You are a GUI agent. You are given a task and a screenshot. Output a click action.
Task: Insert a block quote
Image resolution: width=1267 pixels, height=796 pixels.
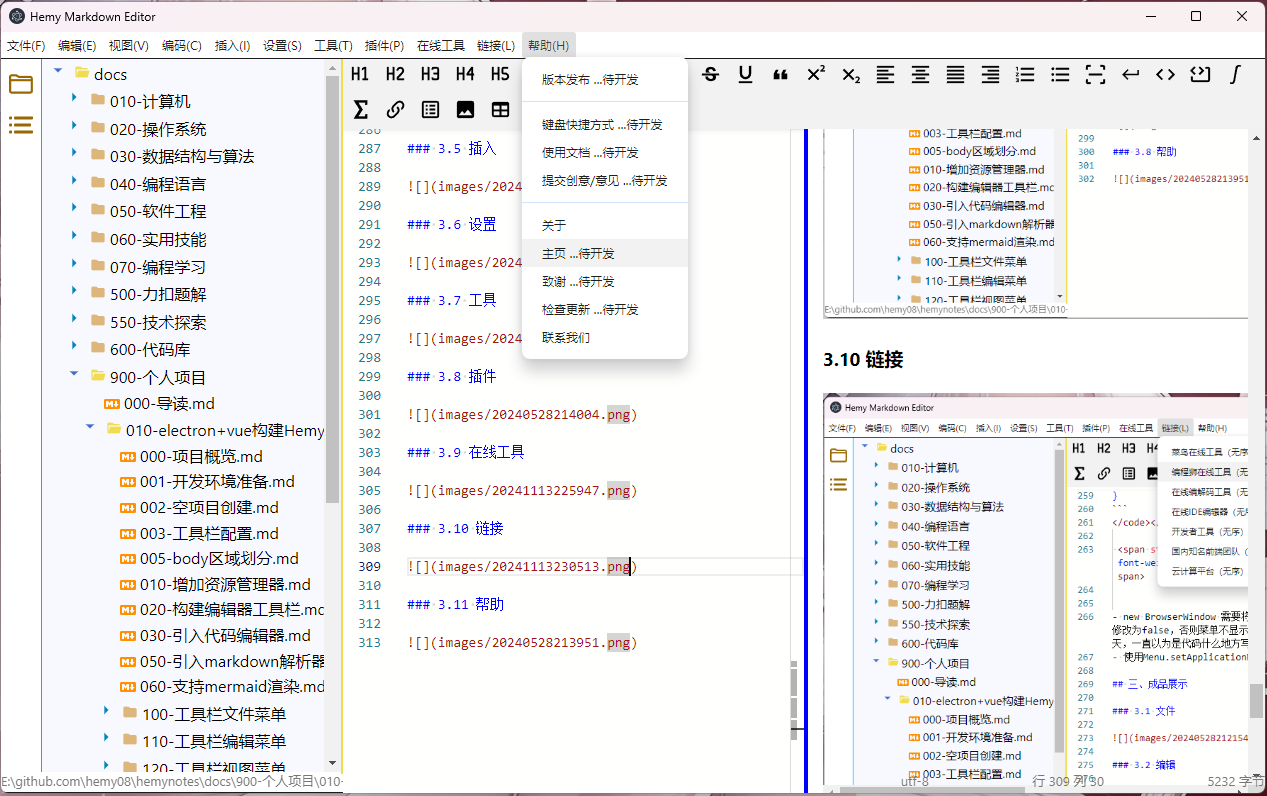780,74
